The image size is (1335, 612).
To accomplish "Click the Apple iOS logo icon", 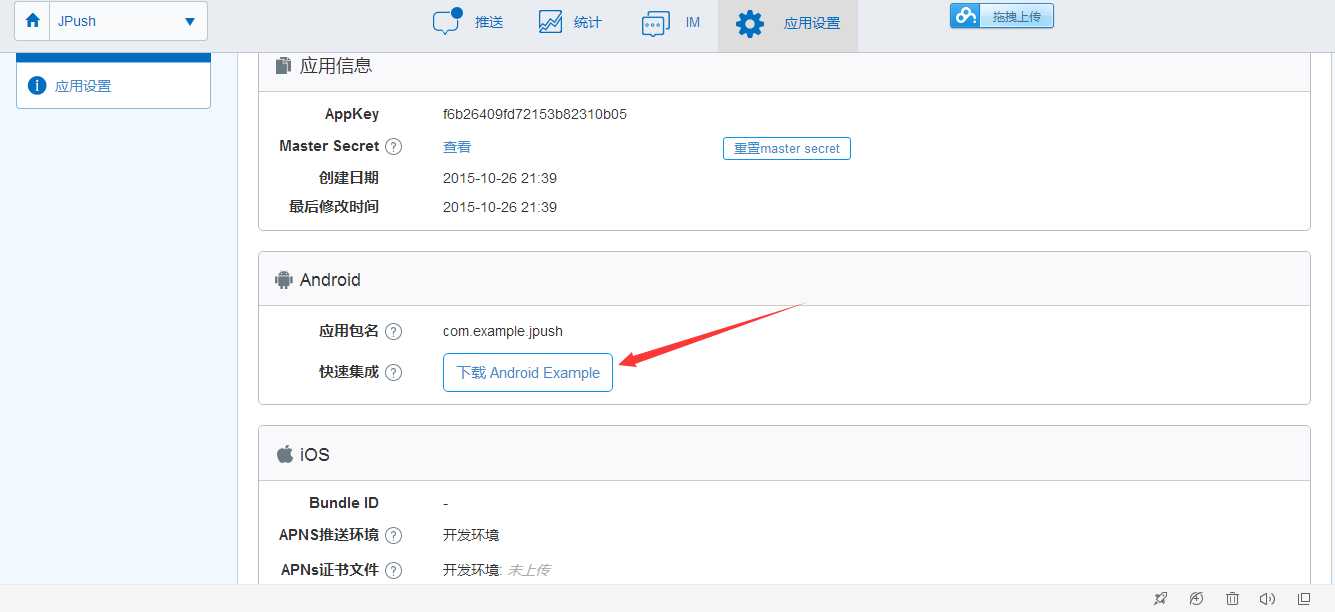I will pyautogui.click(x=285, y=454).
